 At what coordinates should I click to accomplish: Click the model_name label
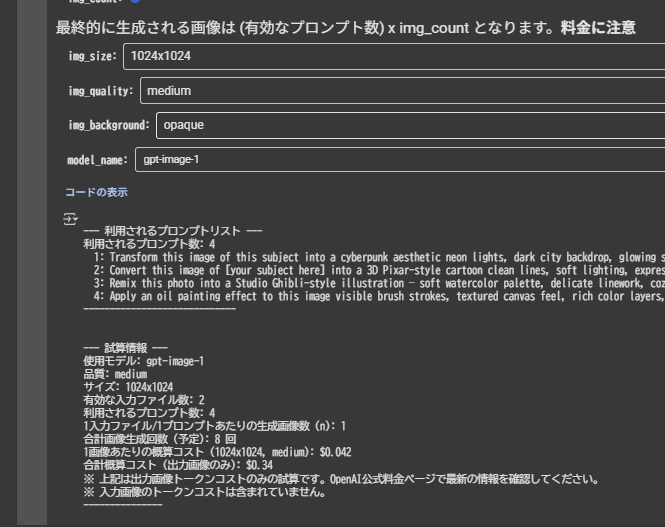coord(98,160)
